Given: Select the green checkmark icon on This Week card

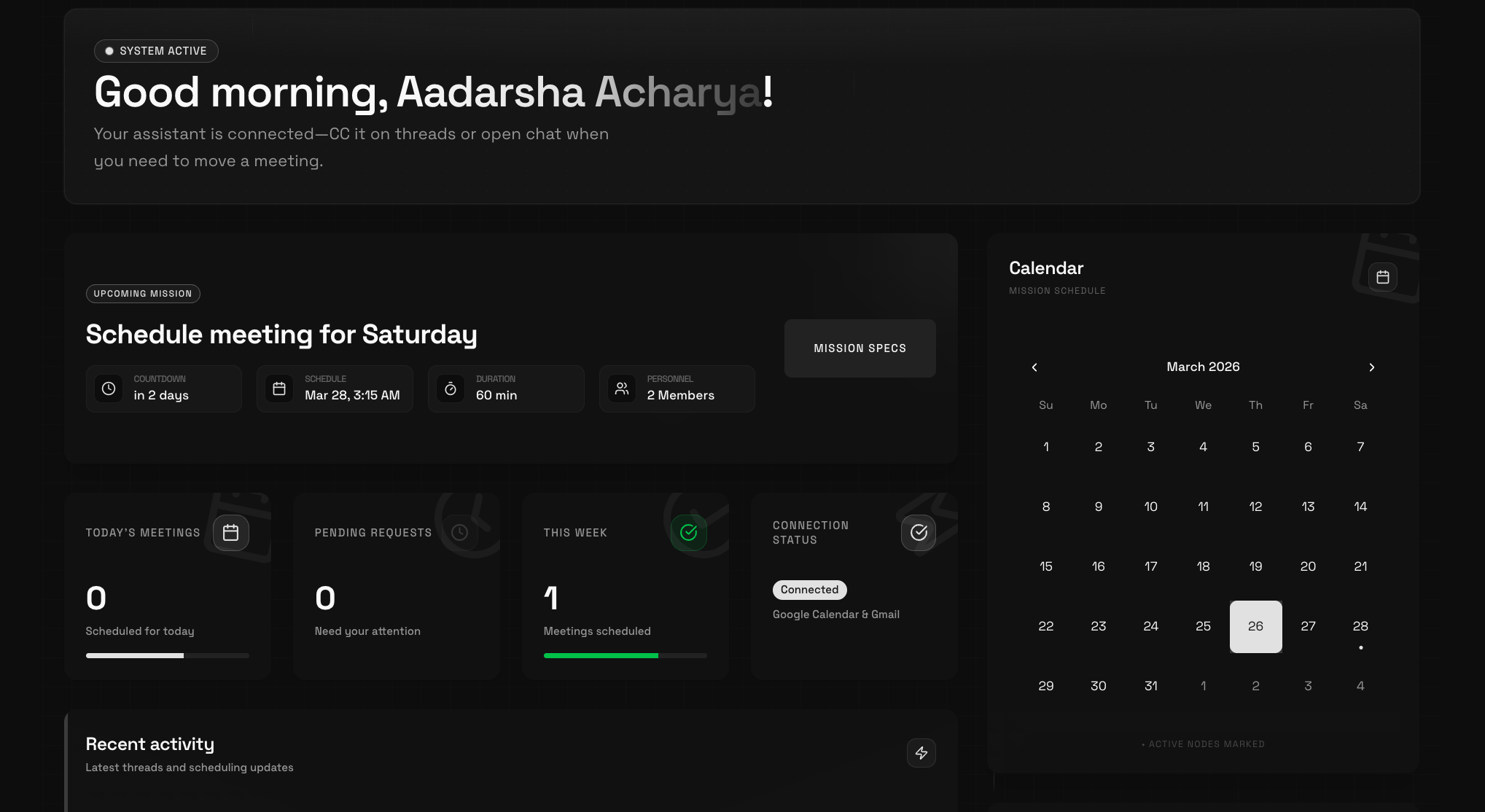Looking at the screenshot, I should click(x=688, y=533).
